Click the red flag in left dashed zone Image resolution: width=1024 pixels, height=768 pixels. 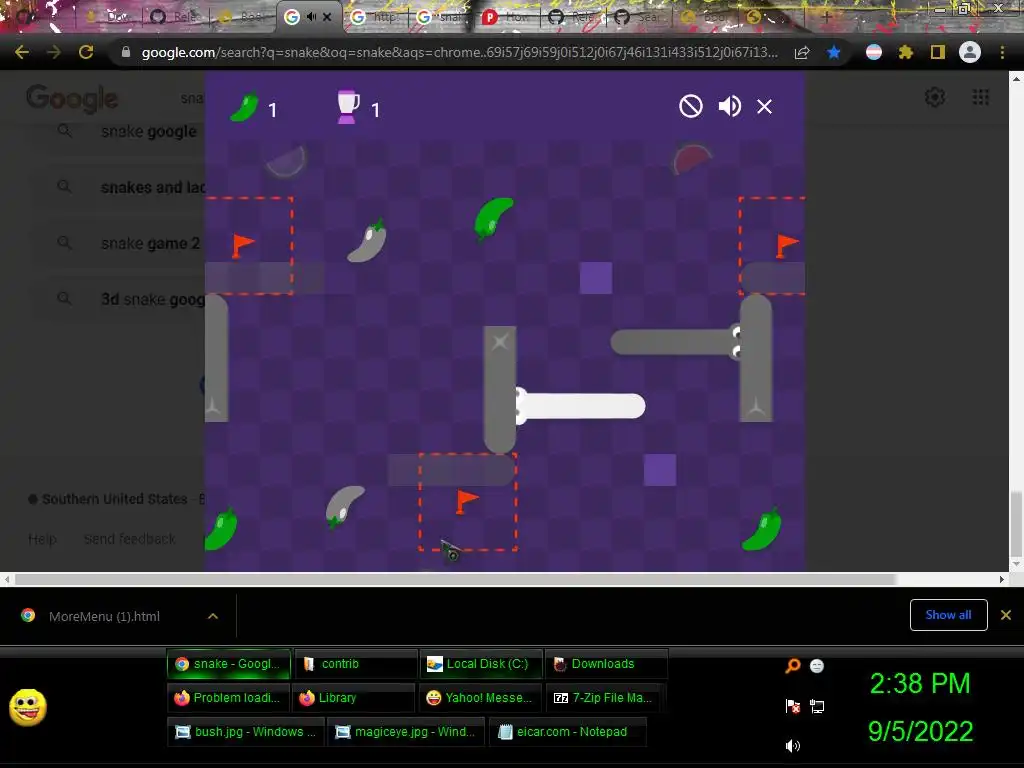pos(243,246)
